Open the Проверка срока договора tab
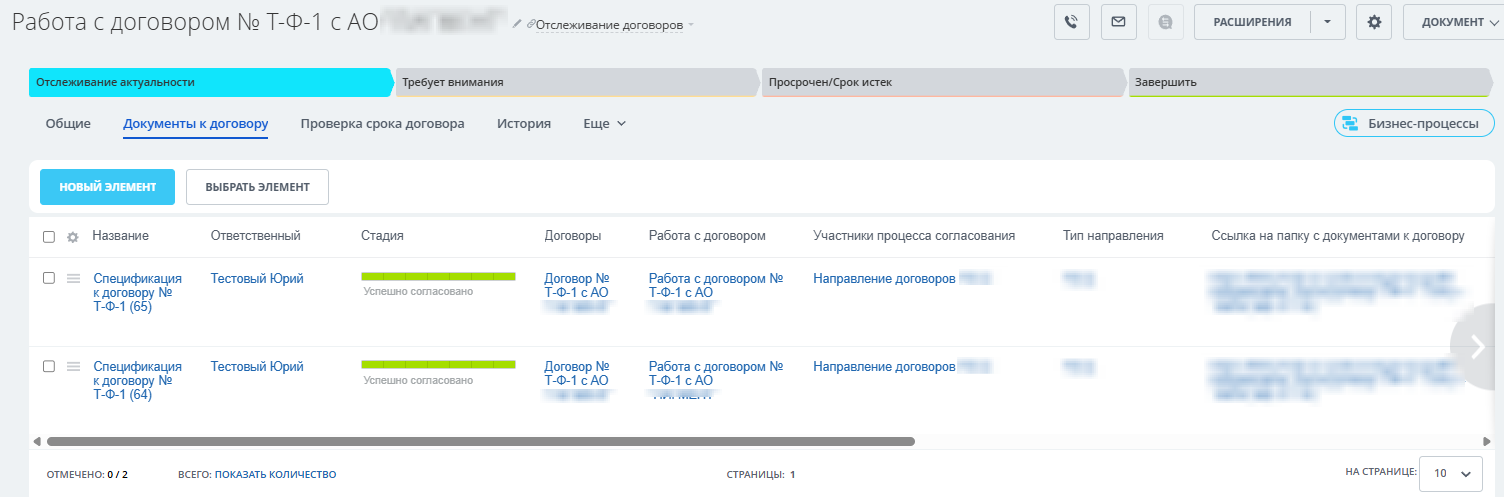Viewport: 1504px width, 497px height. 382,124
